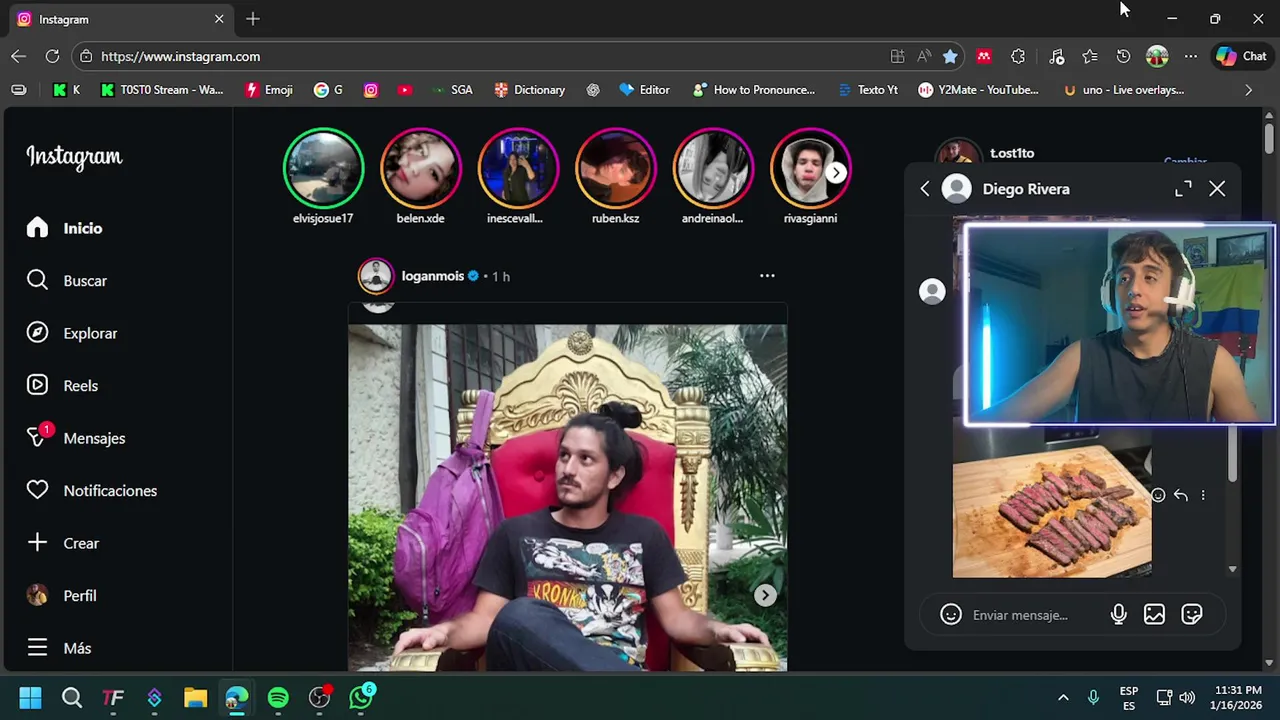Viewport: 1280px width, 720px height.
Task: Open File Explorer from taskbar
Action: [195, 697]
